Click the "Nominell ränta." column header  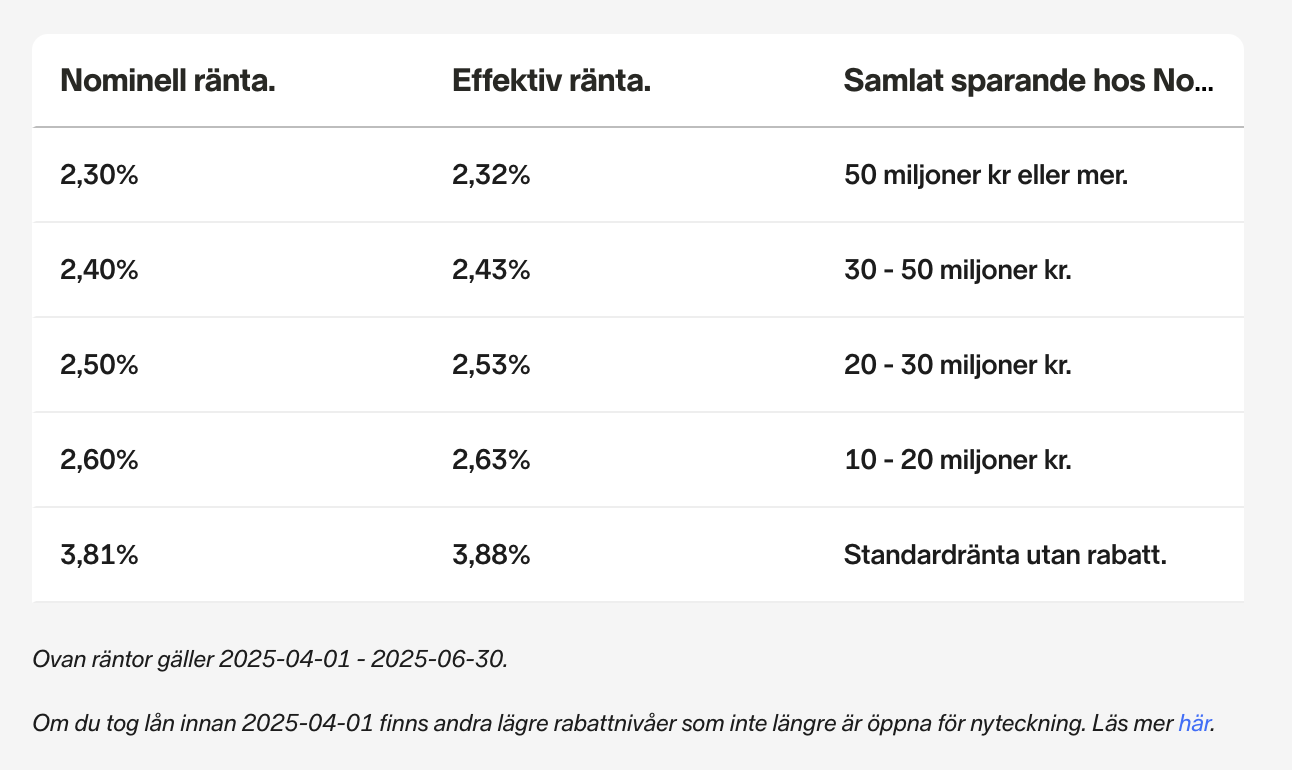click(168, 81)
